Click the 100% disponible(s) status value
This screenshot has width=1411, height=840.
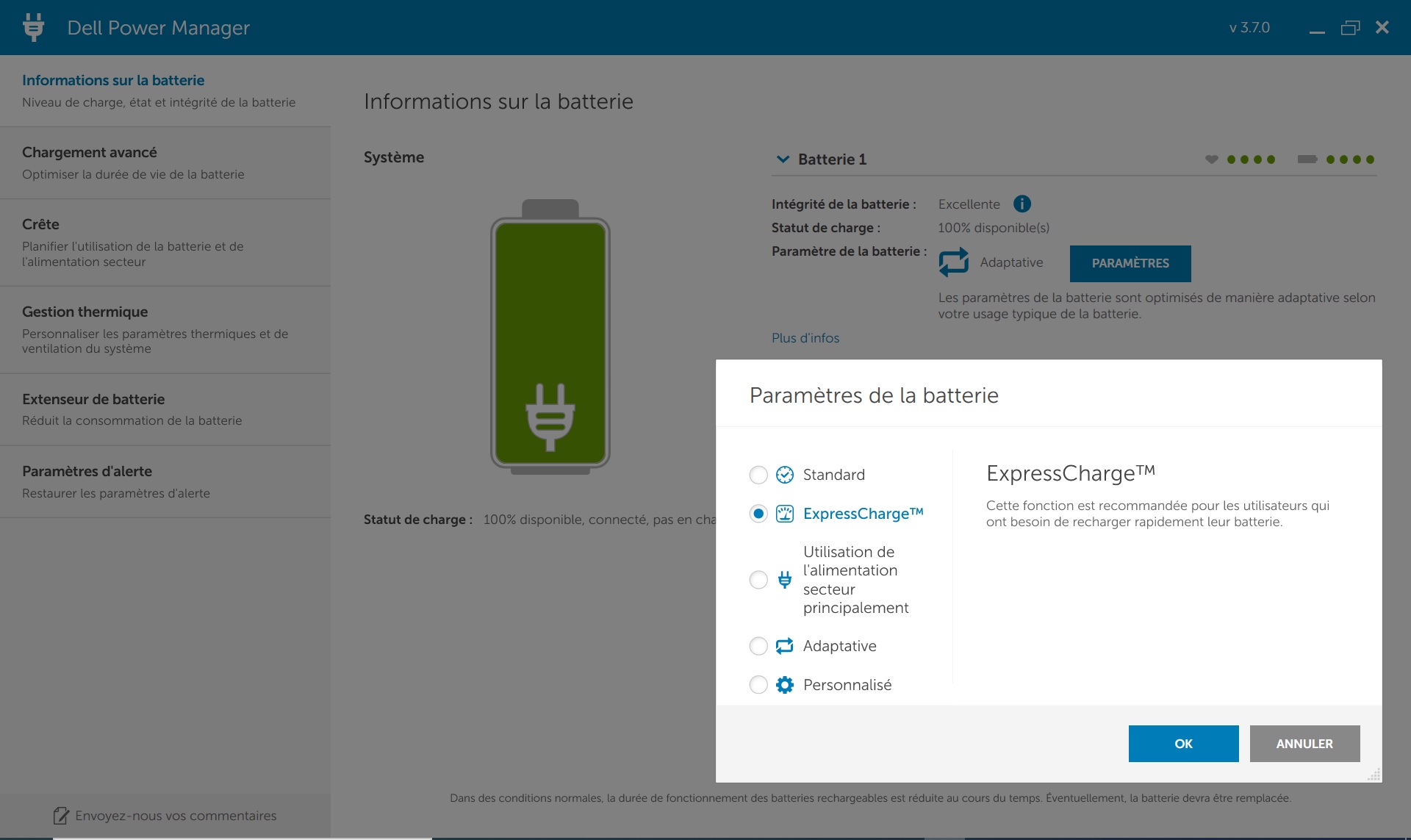coord(994,228)
